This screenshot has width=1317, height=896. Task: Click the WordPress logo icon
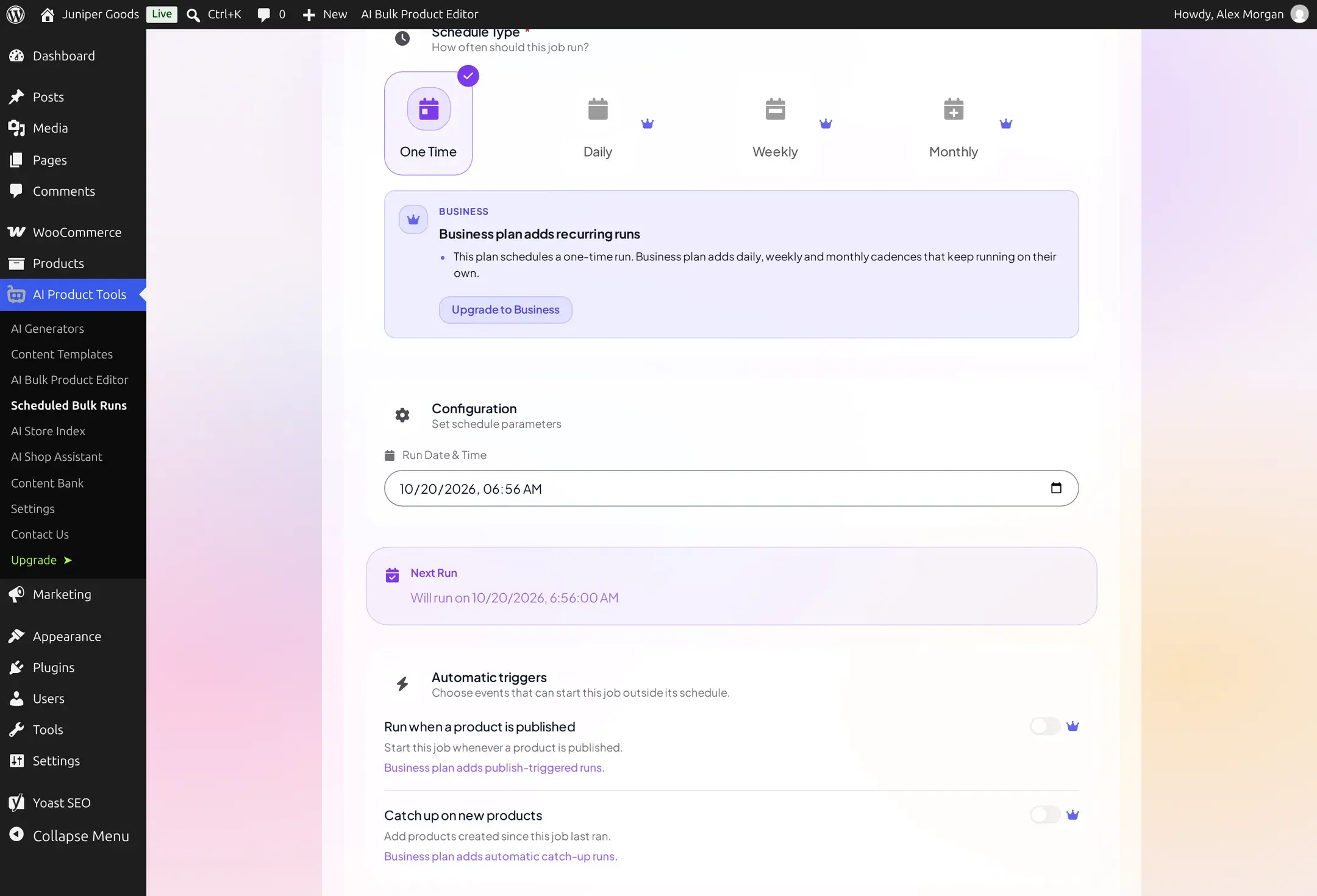click(15, 14)
